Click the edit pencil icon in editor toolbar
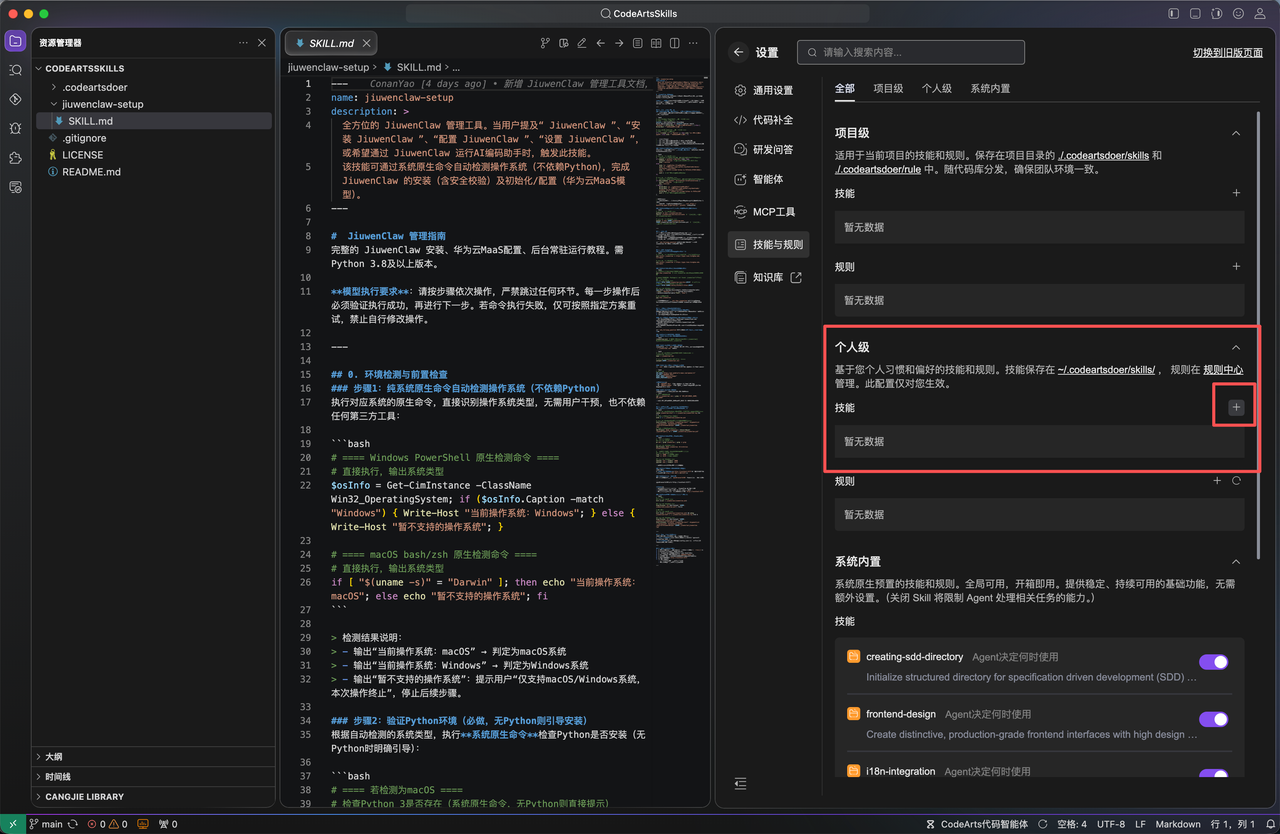This screenshot has height=834, width=1280. pos(581,43)
